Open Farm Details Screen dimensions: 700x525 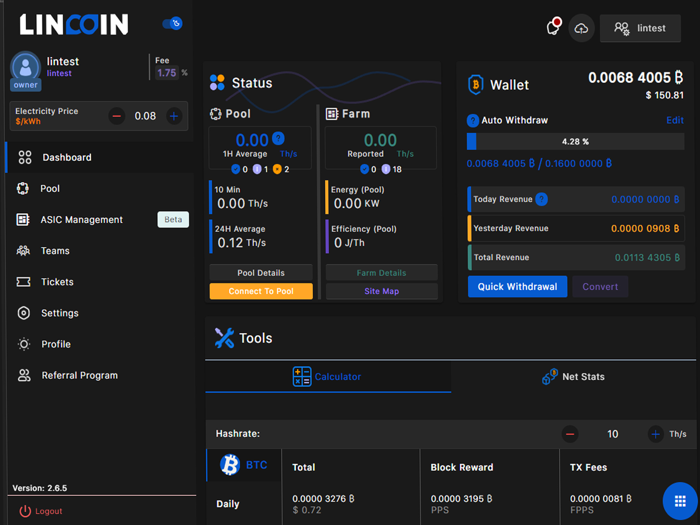tap(382, 273)
